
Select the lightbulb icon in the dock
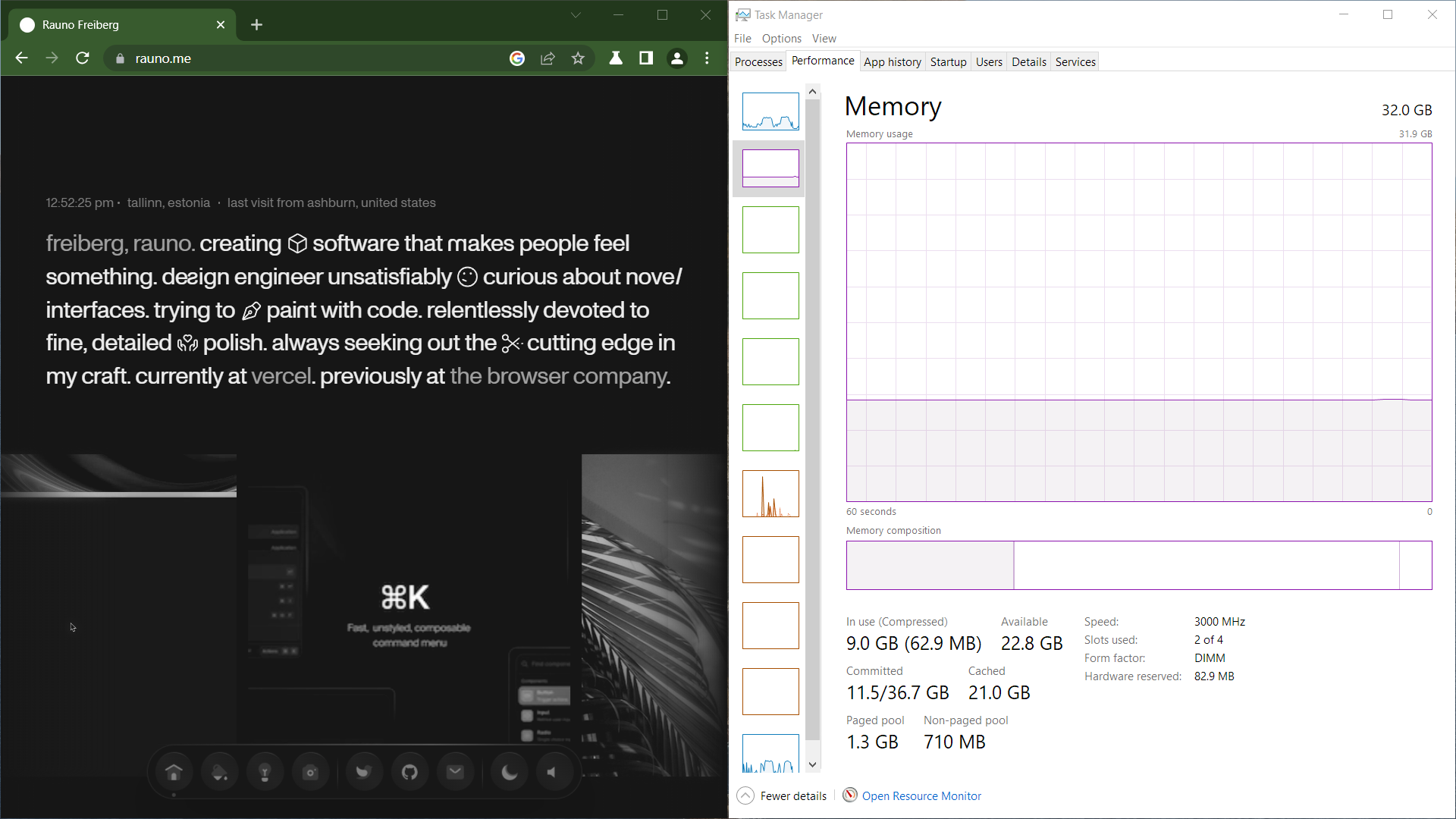click(x=265, y=771)
